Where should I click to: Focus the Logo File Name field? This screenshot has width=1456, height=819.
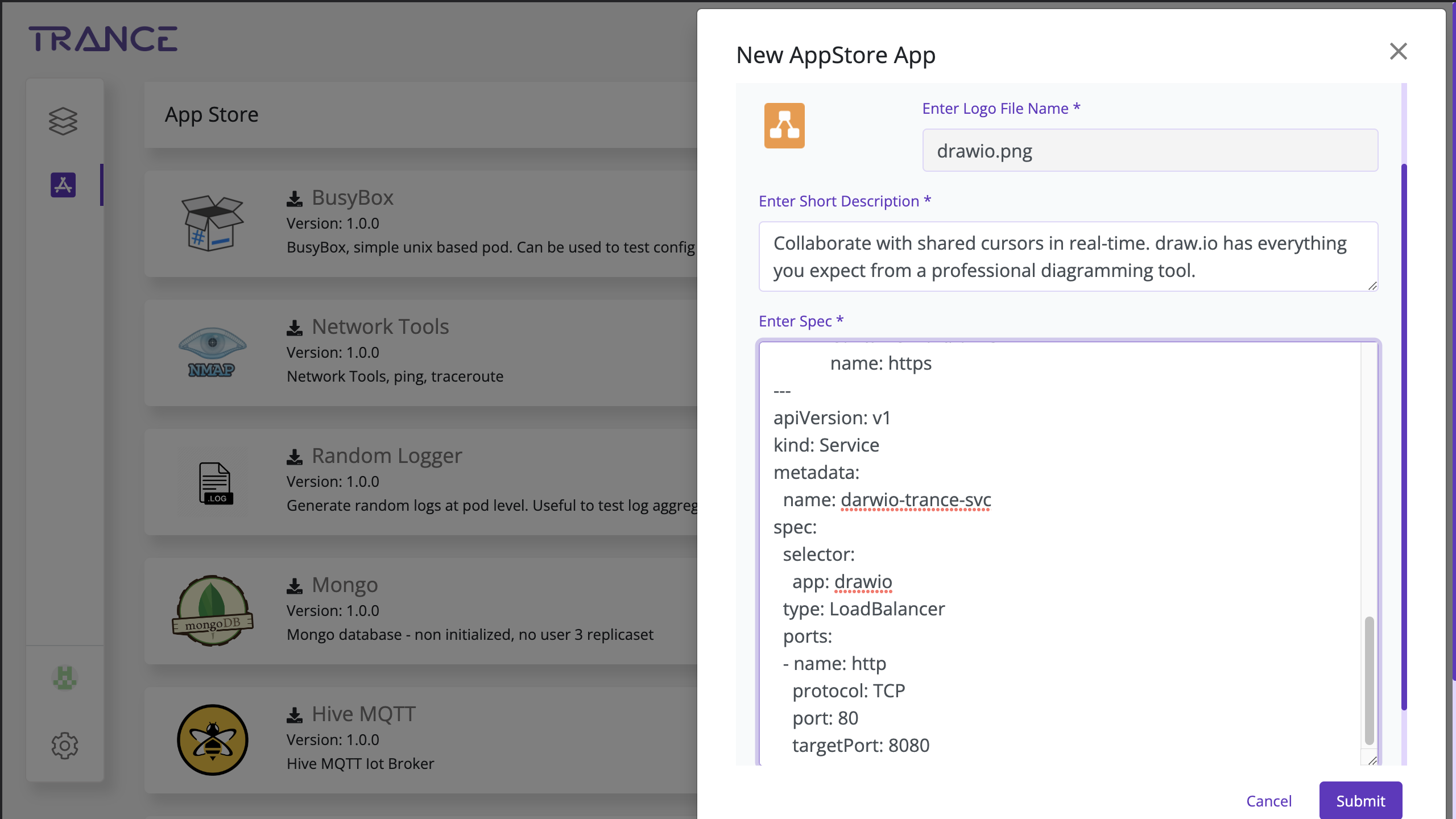pos(1150,151)
